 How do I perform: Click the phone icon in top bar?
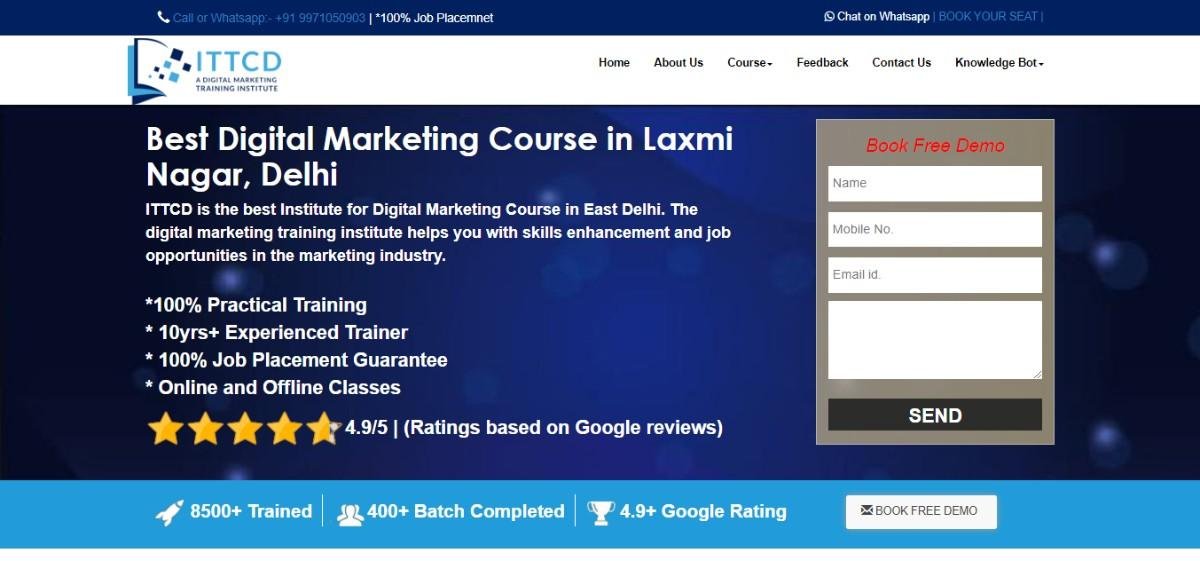[x=163, y=17]
